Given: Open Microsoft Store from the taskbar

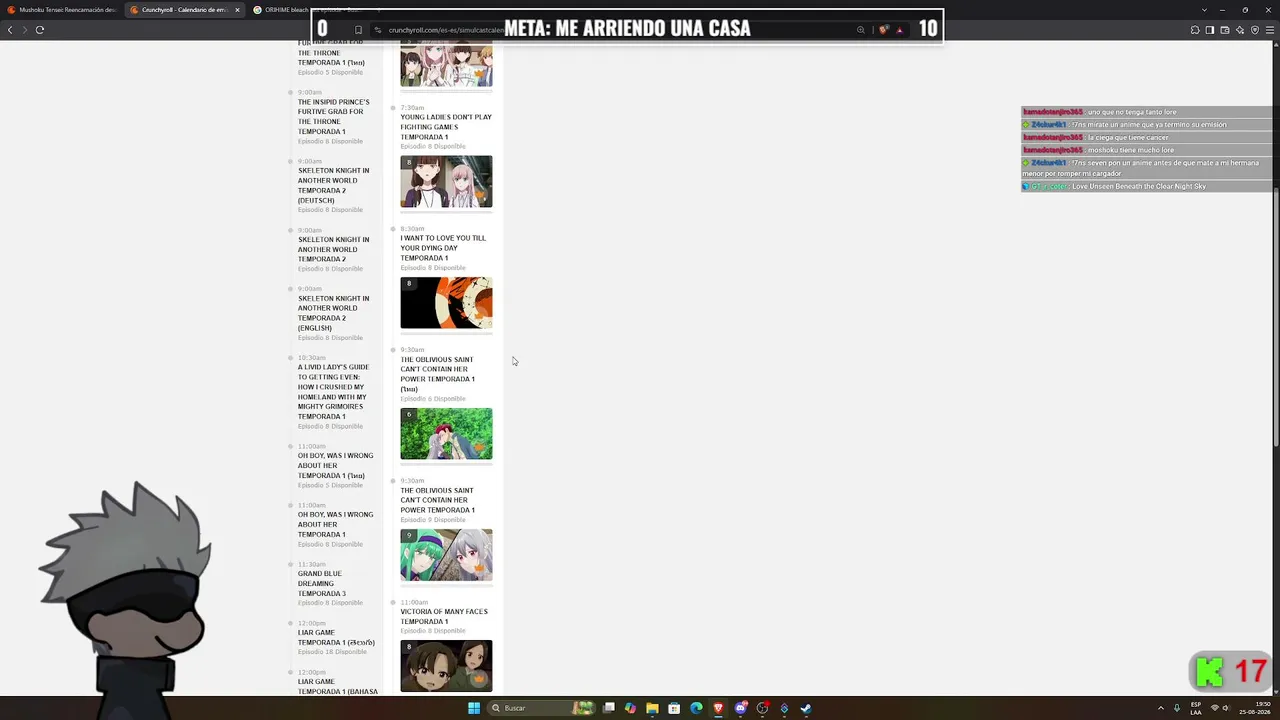Looking at the screenshot, I should pyautogui.click(x=674, y=708).
